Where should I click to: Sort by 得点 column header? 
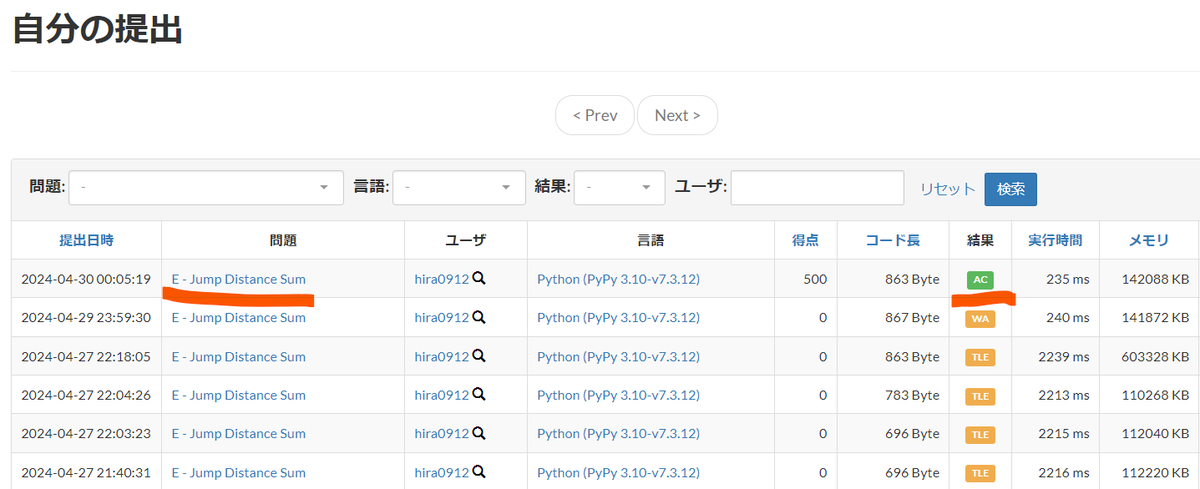coord(805,240)
